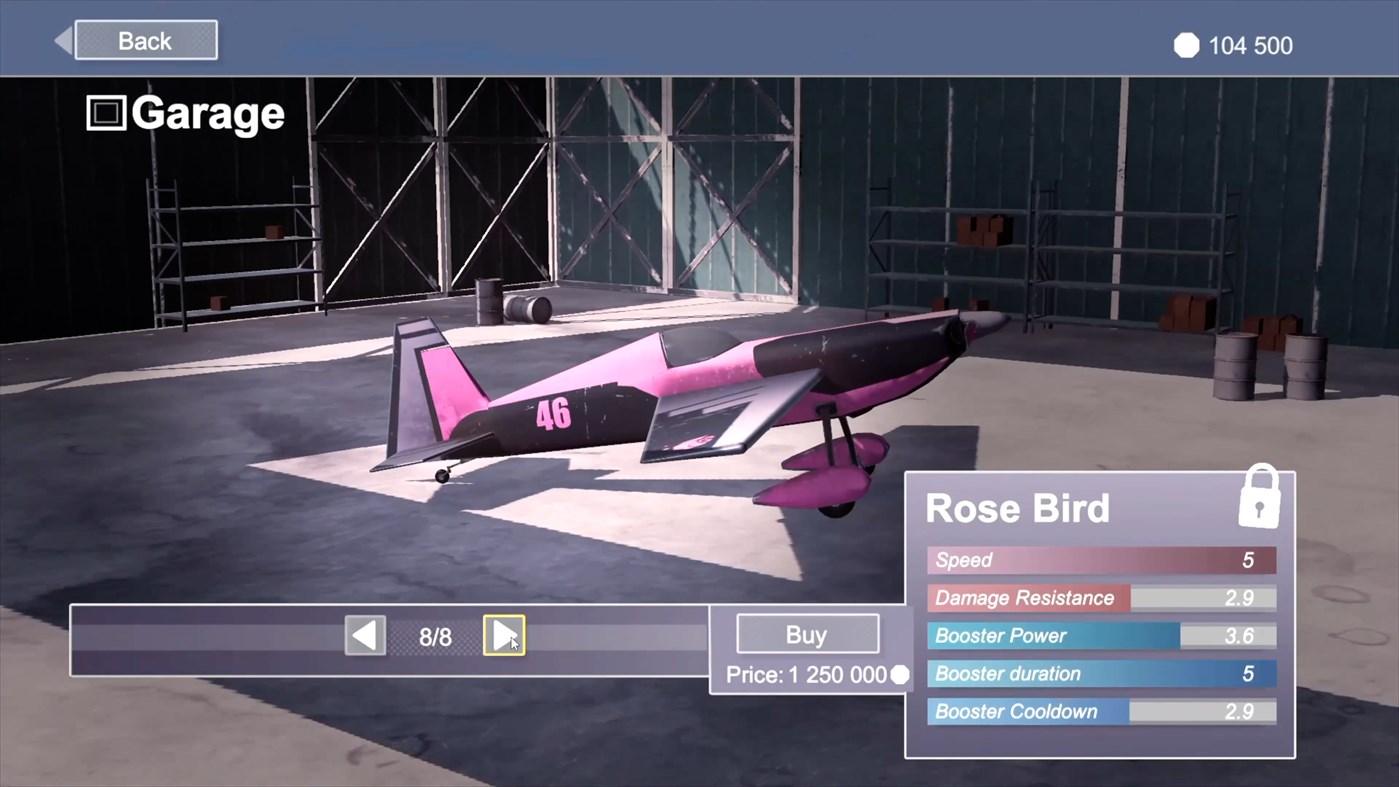Screen dimensions: 1399x787
Task: Click the 8/8 aircraft counter
Action: (x=435, y=636)
